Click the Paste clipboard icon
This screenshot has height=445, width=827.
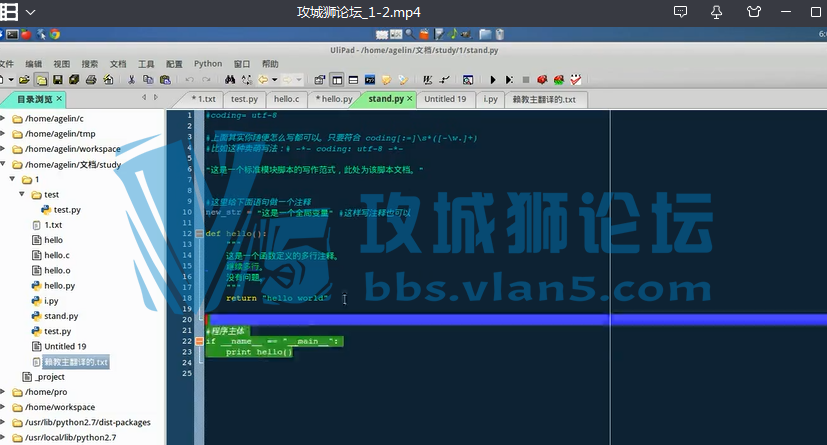[x=165, y=80]
